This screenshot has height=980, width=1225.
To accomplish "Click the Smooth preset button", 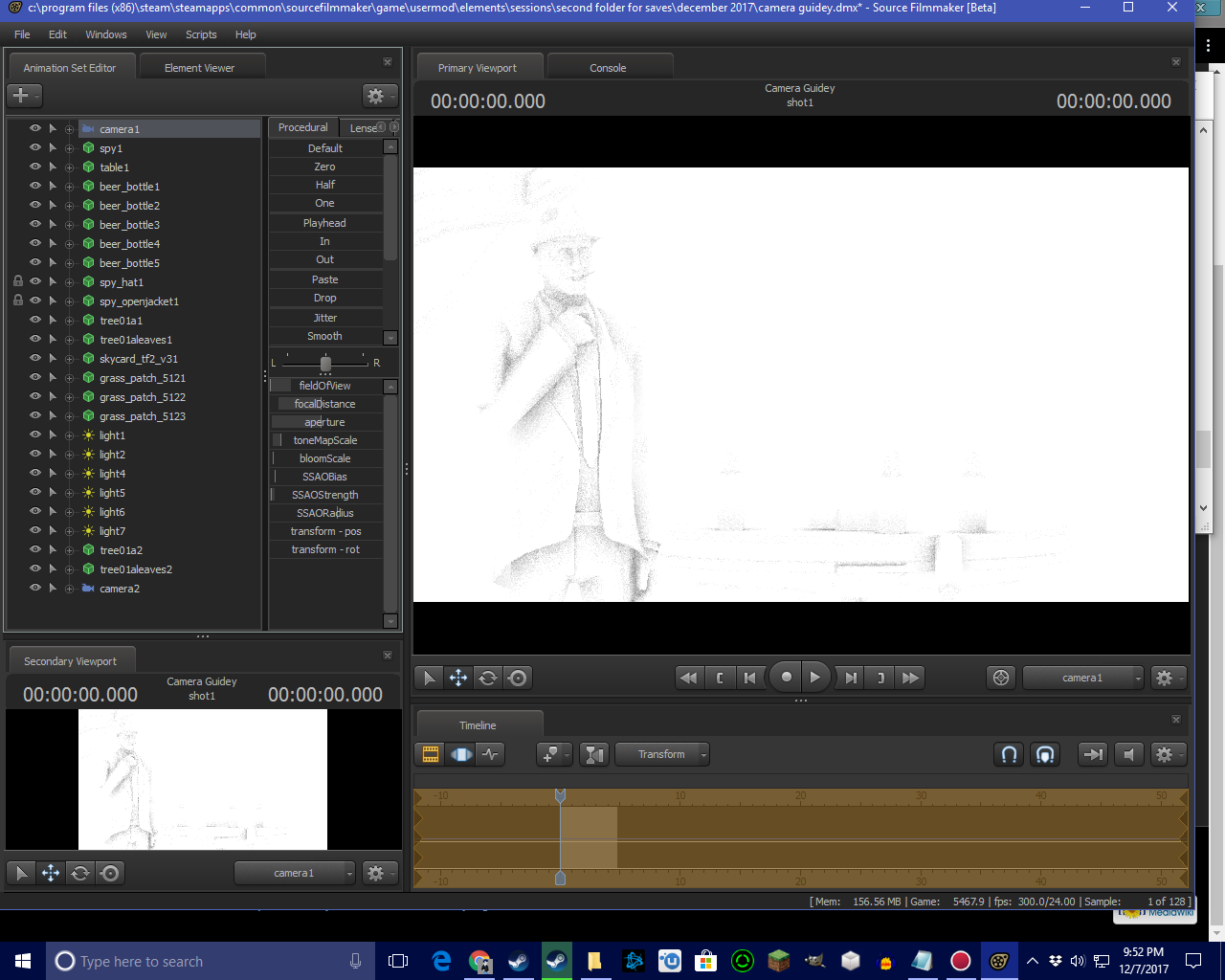I will click(x=324, y=336).
